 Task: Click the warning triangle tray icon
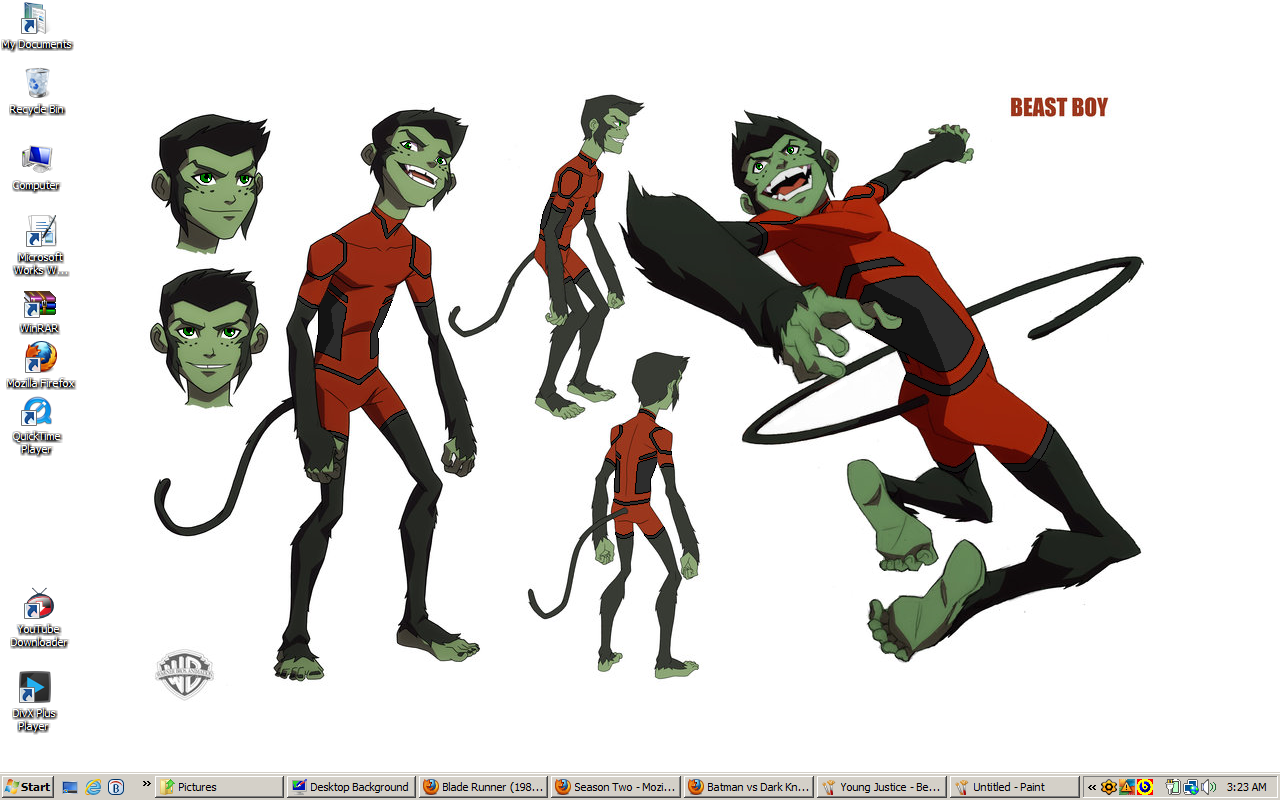click(1127, 787)
